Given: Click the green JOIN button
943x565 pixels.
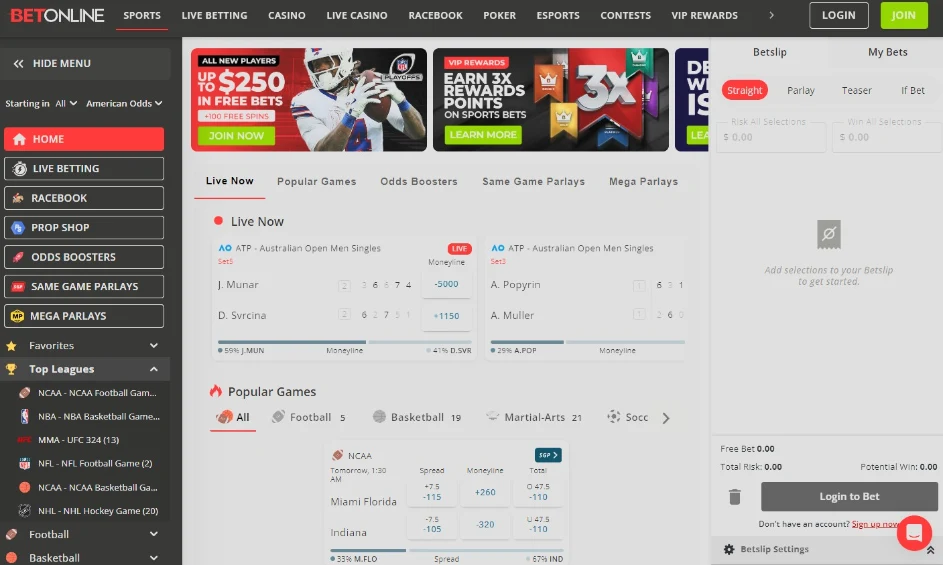Looking at the screenshot, I should coord(903,15).
